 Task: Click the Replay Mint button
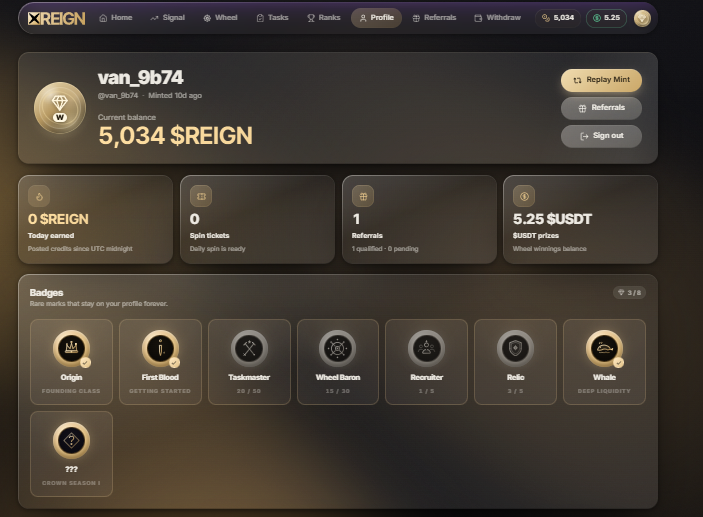[x=601, y=80]
